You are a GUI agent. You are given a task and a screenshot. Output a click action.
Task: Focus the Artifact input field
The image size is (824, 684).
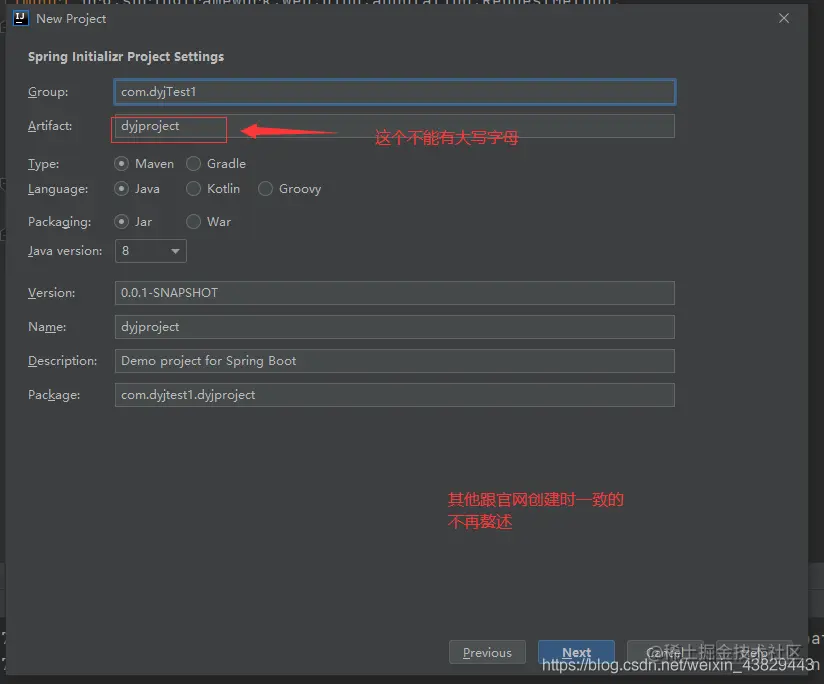pyautogui.click(x=395, y=126)
